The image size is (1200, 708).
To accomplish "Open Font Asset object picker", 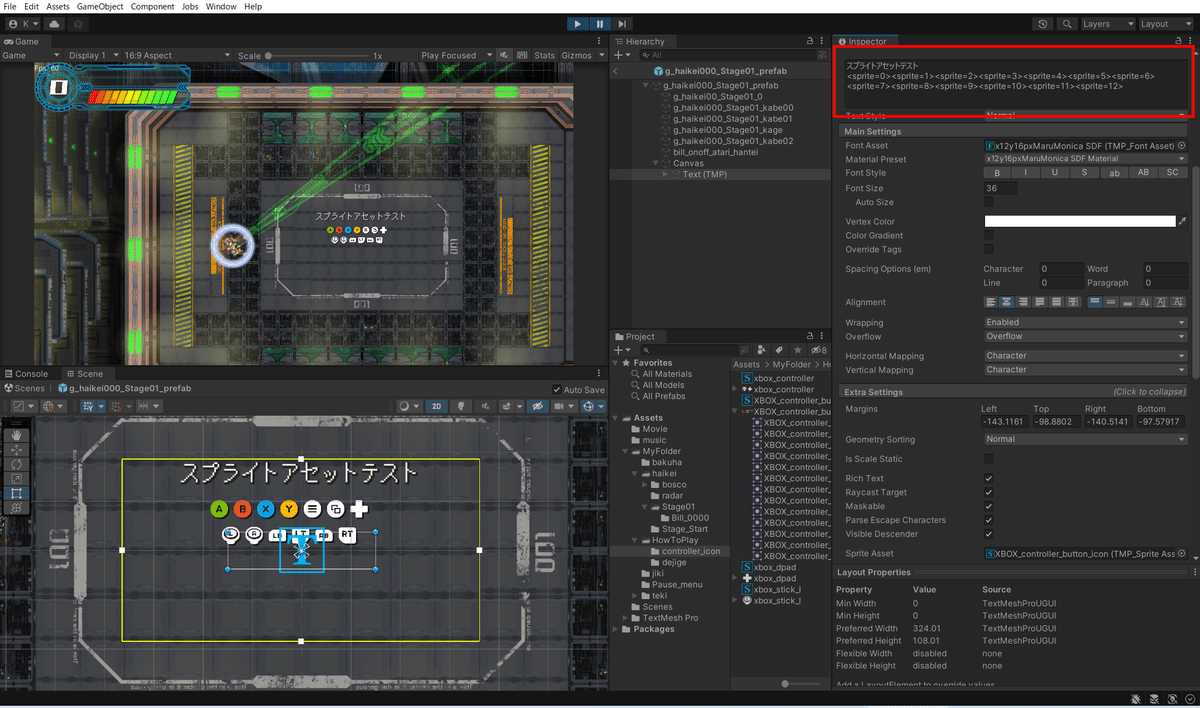I will coord(1182,146).
